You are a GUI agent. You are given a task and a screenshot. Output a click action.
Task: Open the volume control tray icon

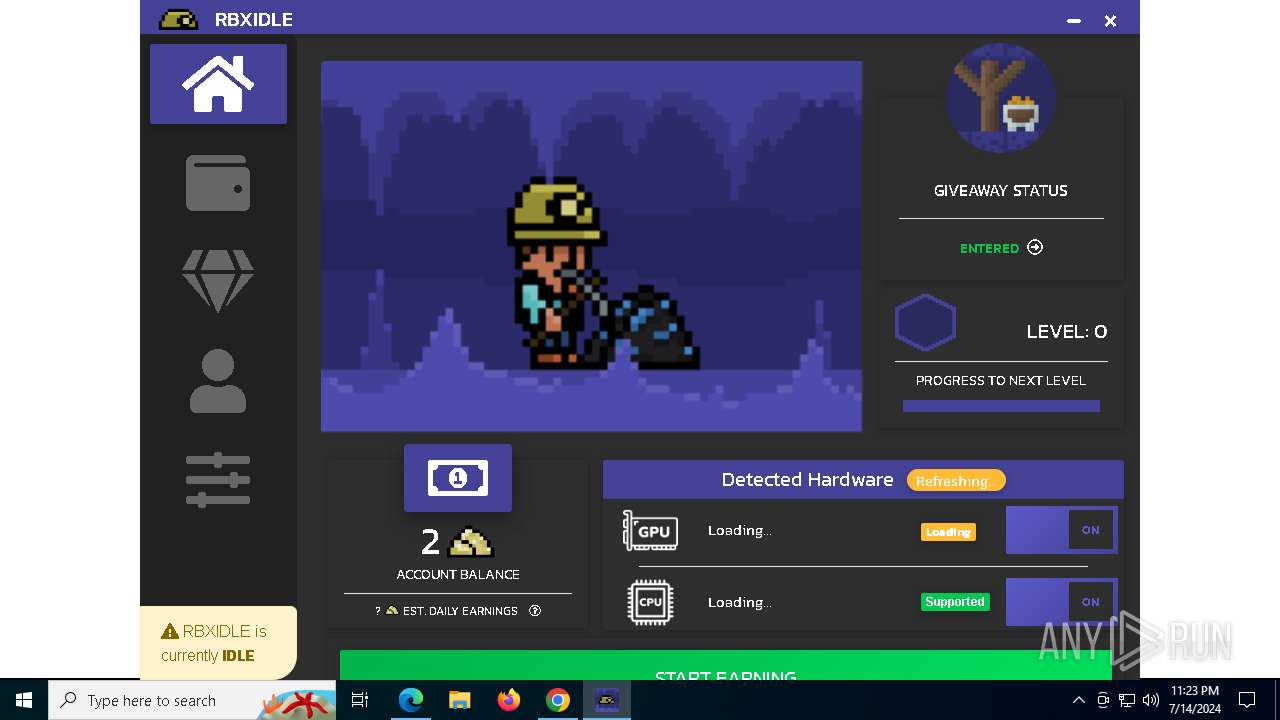pos(1150,700)
